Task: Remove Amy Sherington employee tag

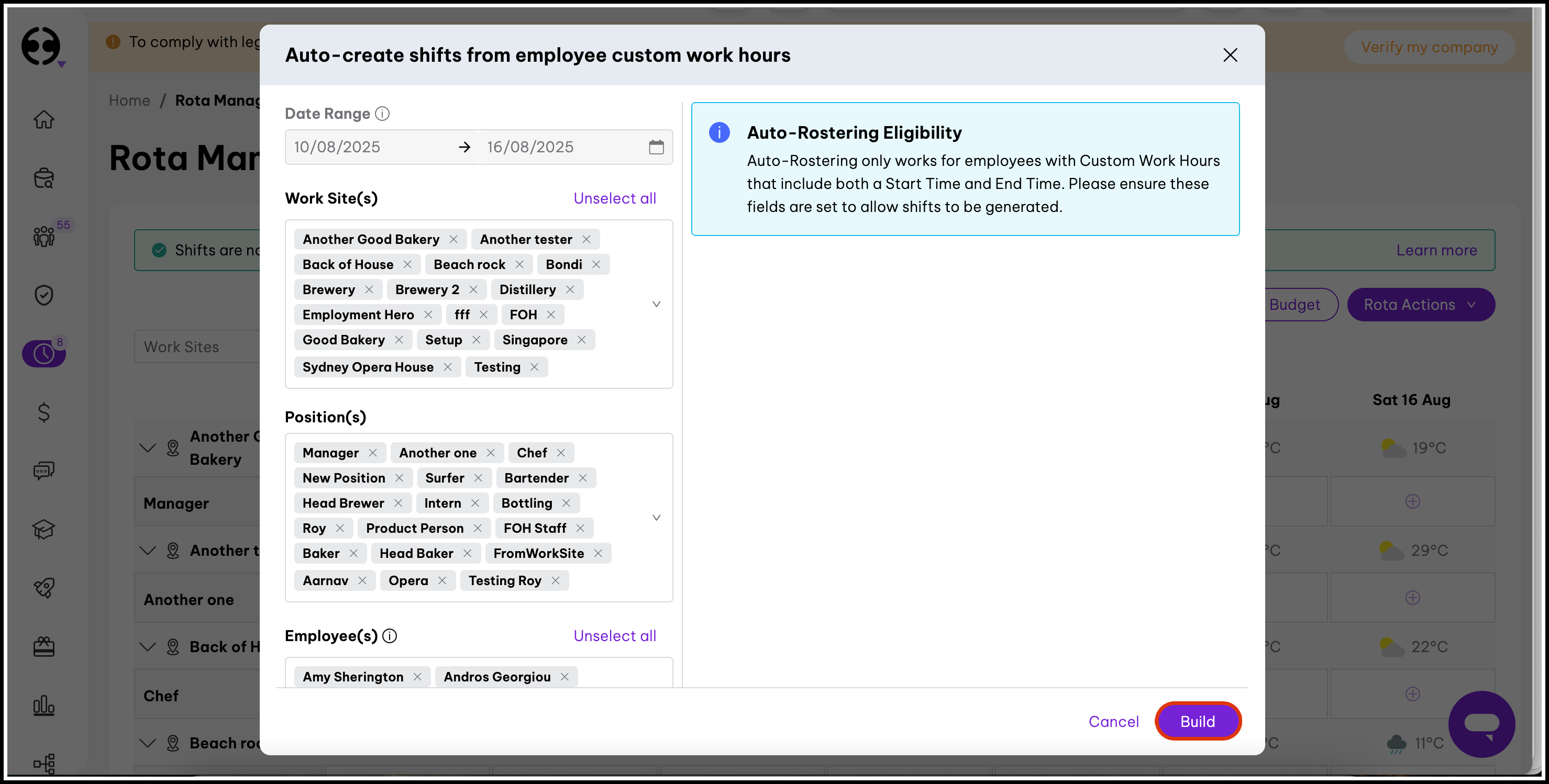Action: 417,677
